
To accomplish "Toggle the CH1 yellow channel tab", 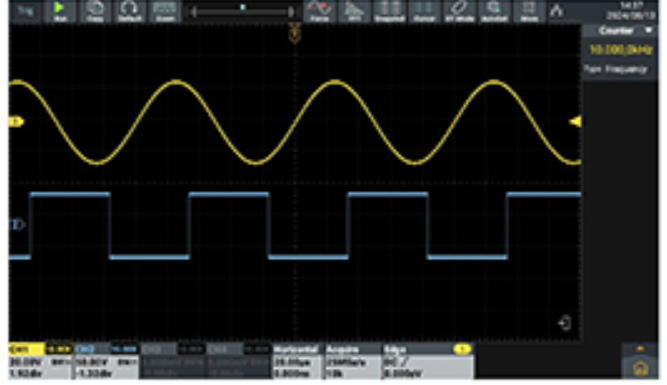I will click(26, 349).
